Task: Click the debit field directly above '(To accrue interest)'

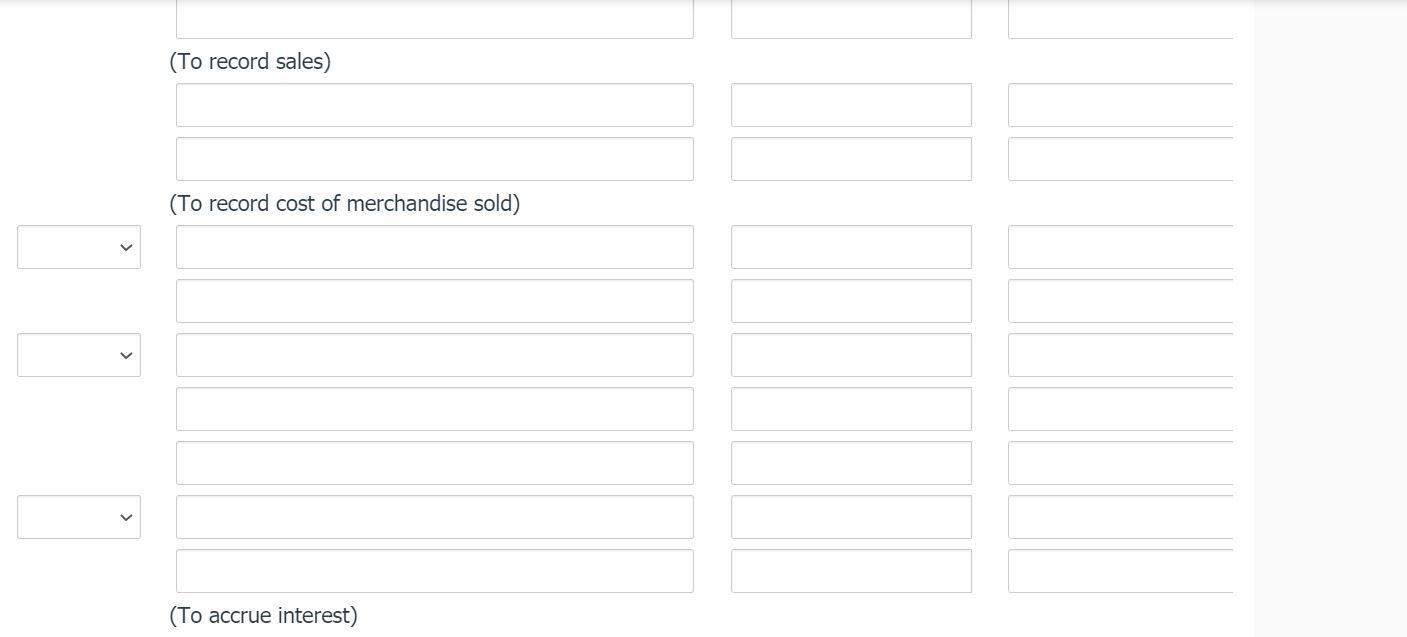Action: [x=851, y=570]
